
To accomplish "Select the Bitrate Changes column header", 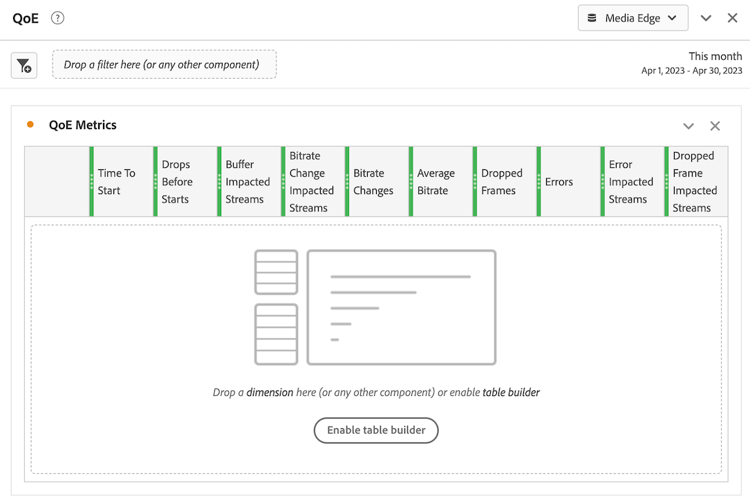I will click(x=377, y=182).
